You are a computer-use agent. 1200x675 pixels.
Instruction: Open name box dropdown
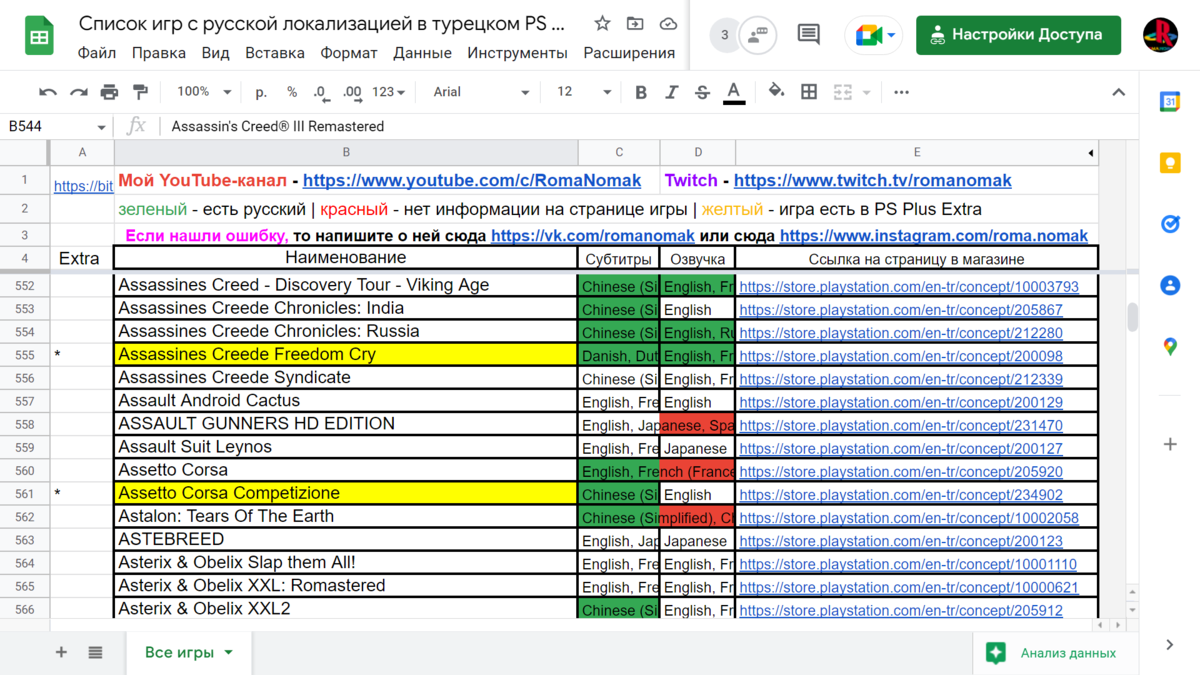(x=101, y=127)
